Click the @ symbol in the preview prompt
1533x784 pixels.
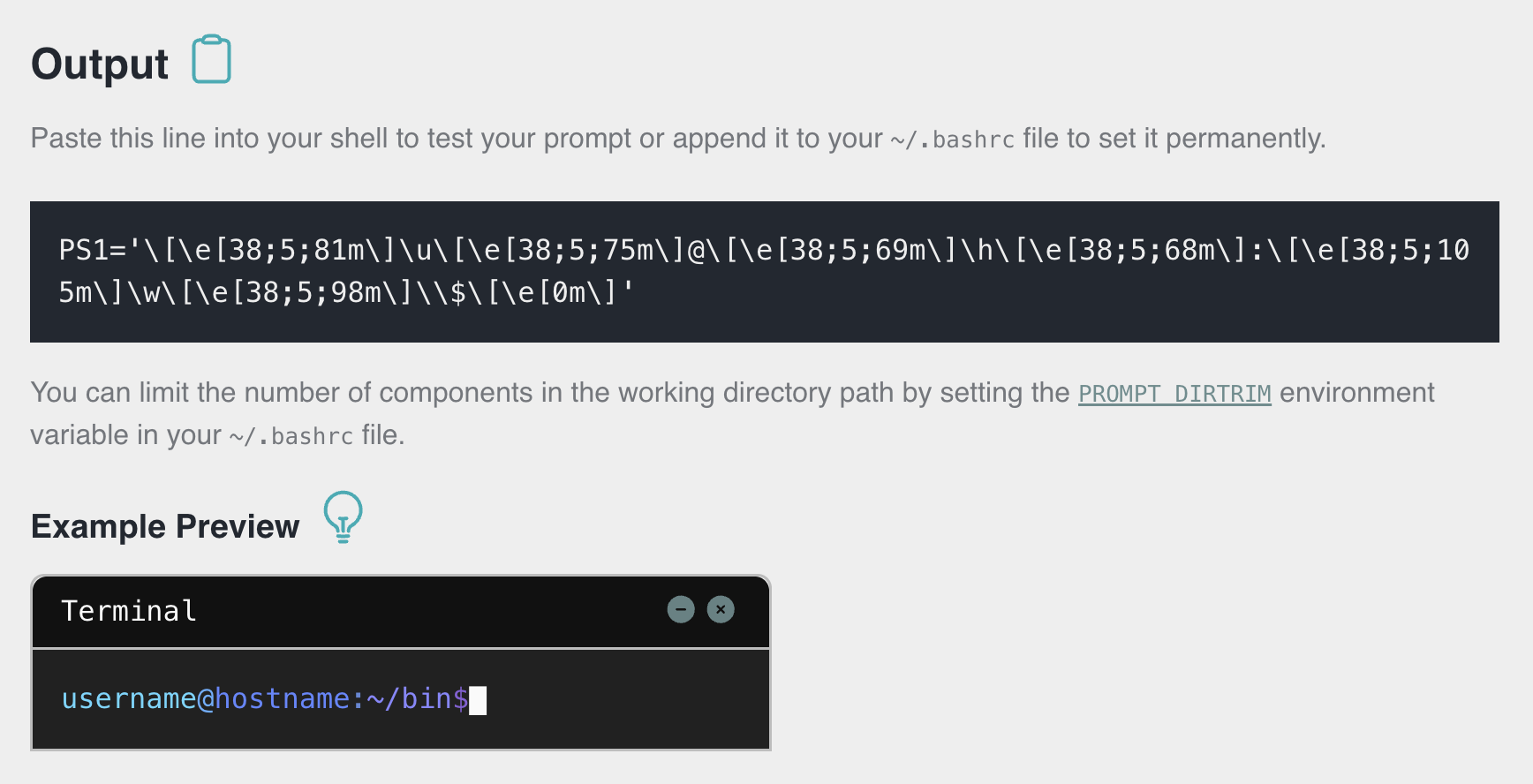point(206,699)
